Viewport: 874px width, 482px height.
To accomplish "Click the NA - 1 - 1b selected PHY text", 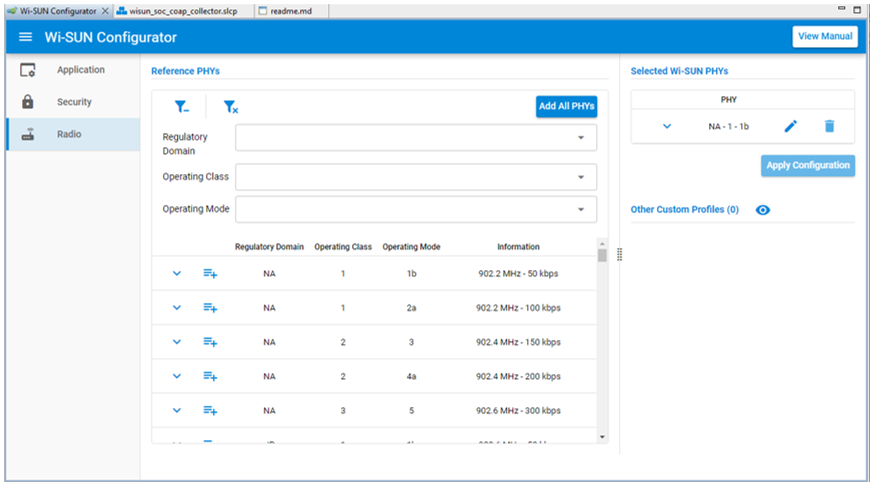I will pos(729,126).
